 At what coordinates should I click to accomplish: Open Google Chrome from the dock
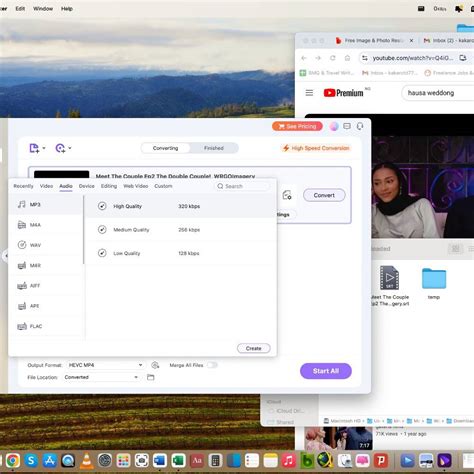tap(13, 461)
